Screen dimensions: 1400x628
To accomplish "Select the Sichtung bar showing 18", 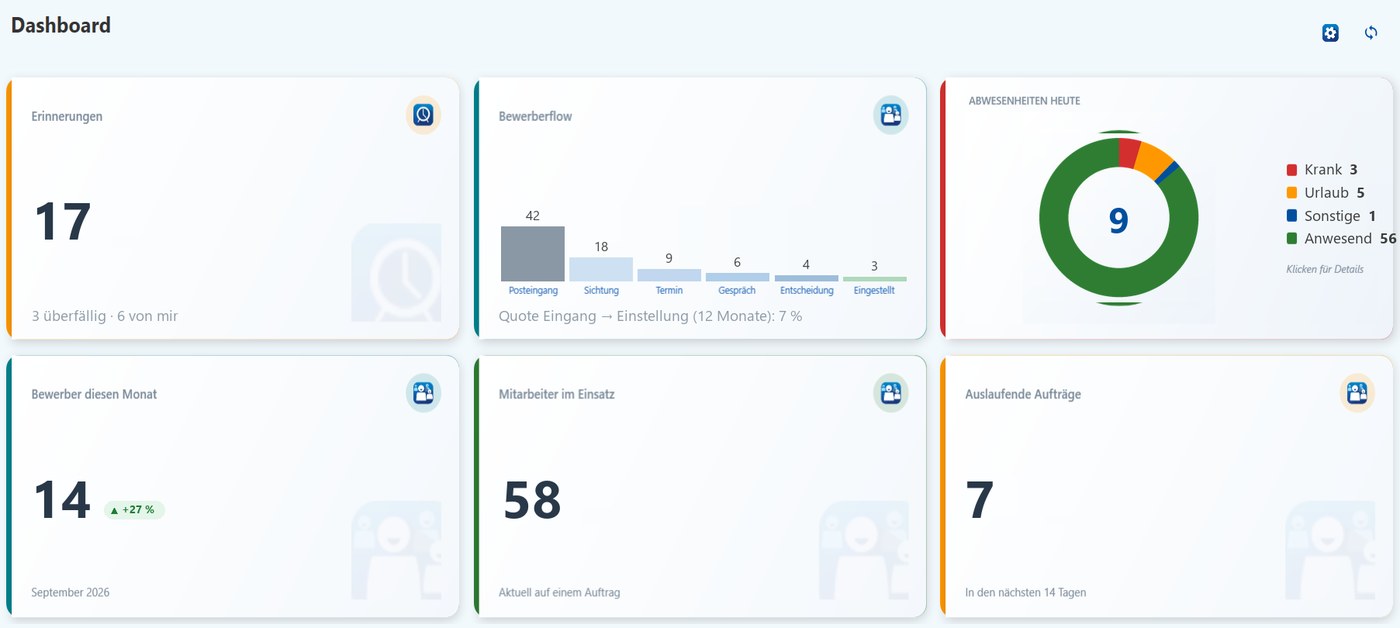I will click(601, 269).
